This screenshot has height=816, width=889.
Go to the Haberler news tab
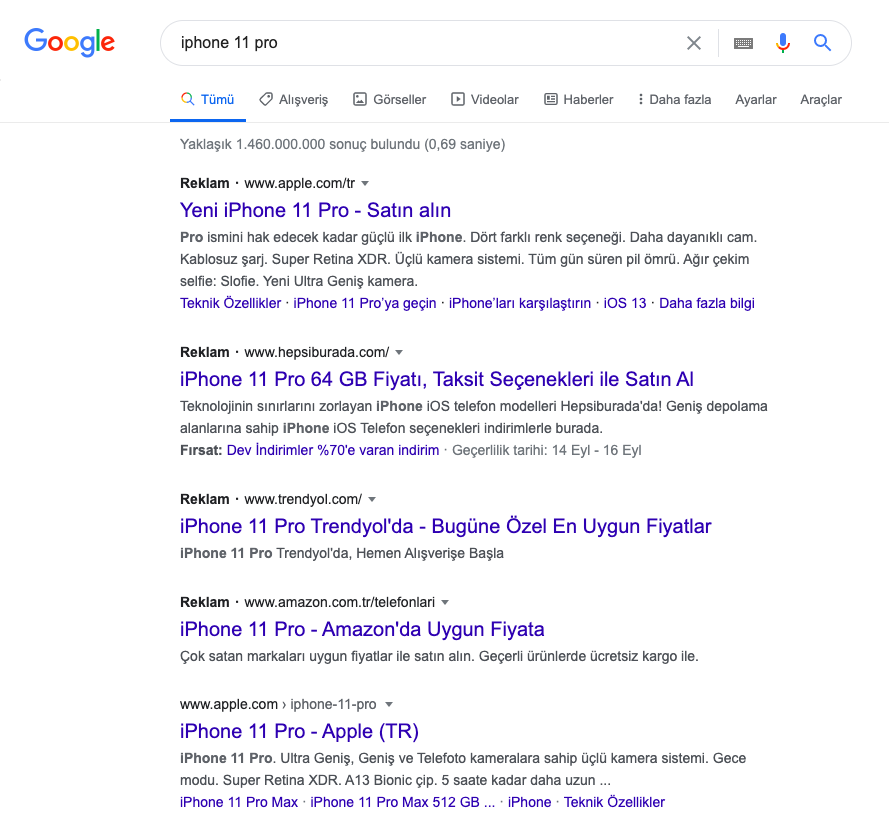pos(579,99)
